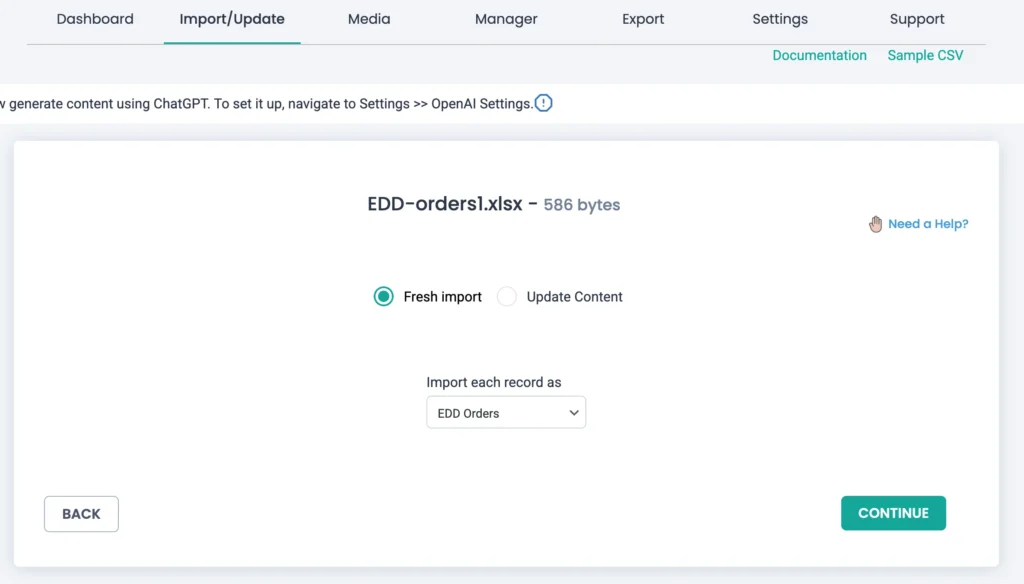Image resolution: width=1024 pixels, height=584 pixels.
Task: Open the Media tab
Action: tap(368, 18)
